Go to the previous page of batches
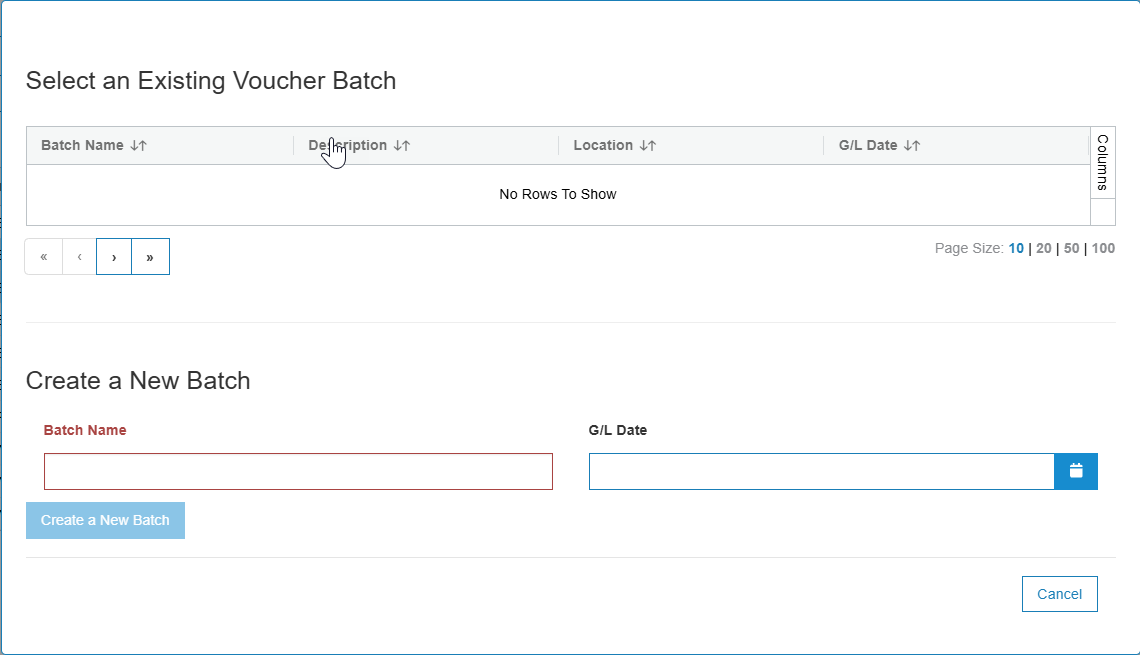Screen dimensions: 1140x655 point(79,256)
